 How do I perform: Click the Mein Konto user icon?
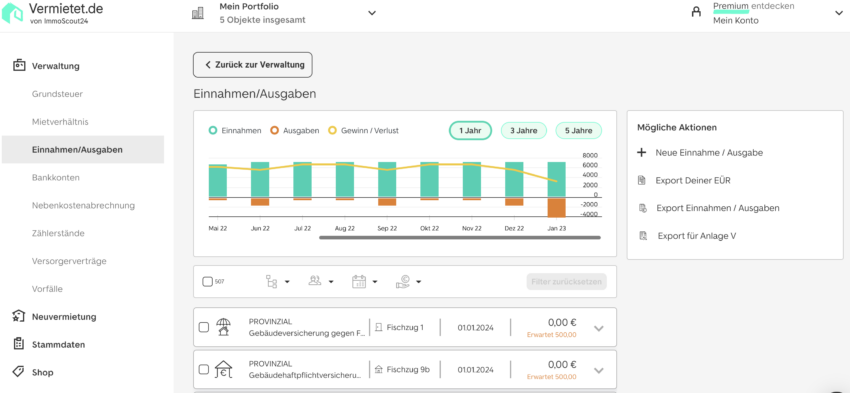pos(696,12)
